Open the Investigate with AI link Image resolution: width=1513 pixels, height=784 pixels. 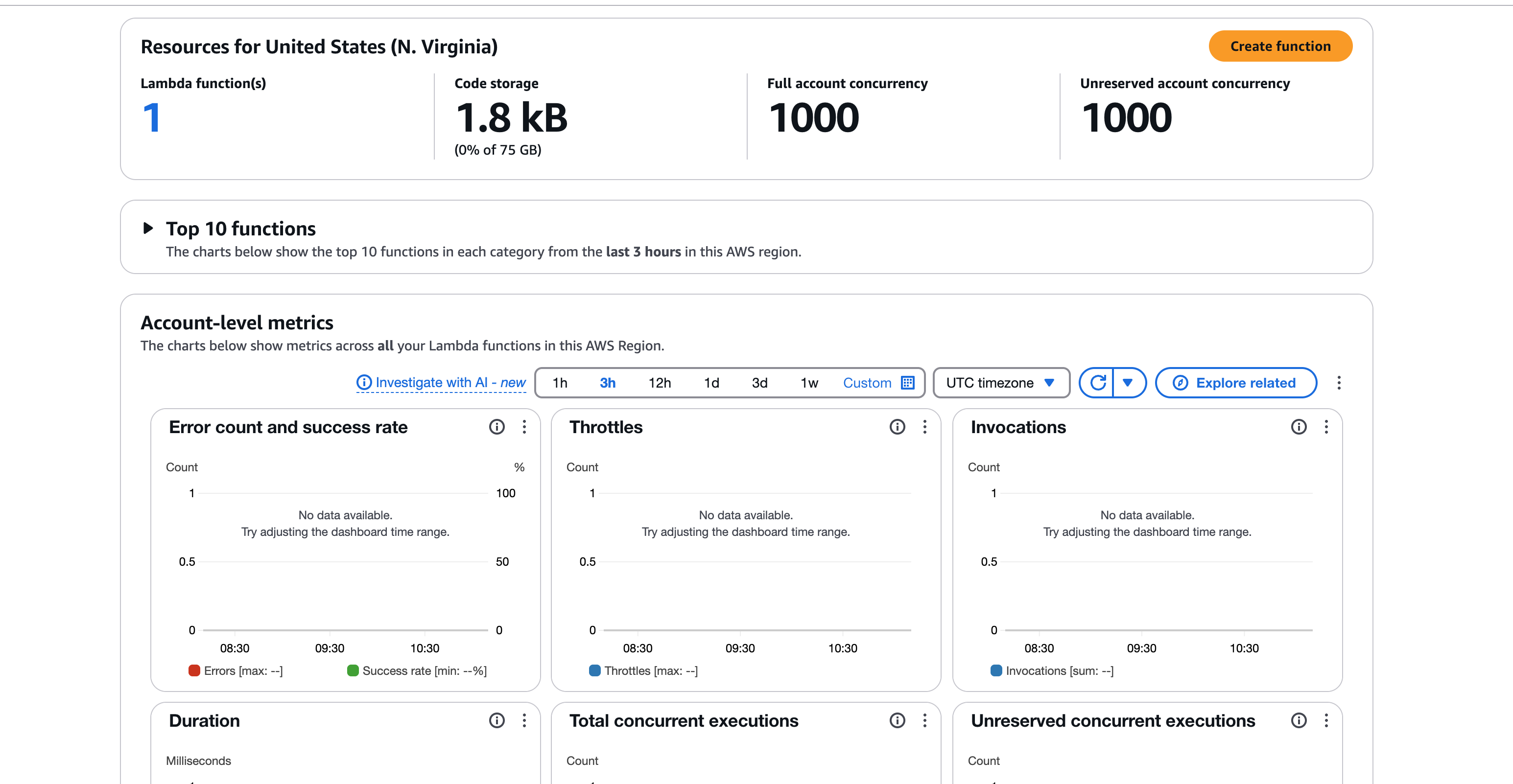pyautogui.click(x=441, y=383)
